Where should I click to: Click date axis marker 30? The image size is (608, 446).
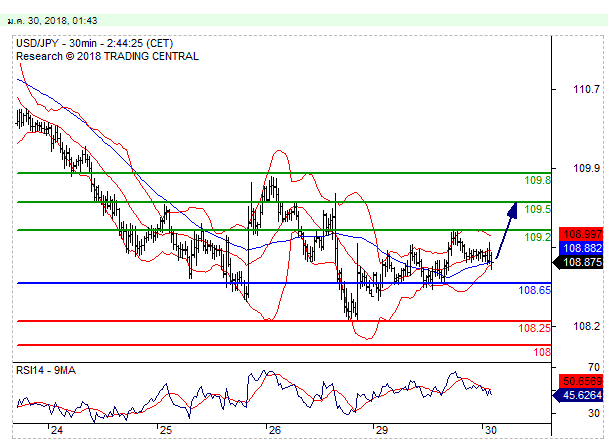491,430
